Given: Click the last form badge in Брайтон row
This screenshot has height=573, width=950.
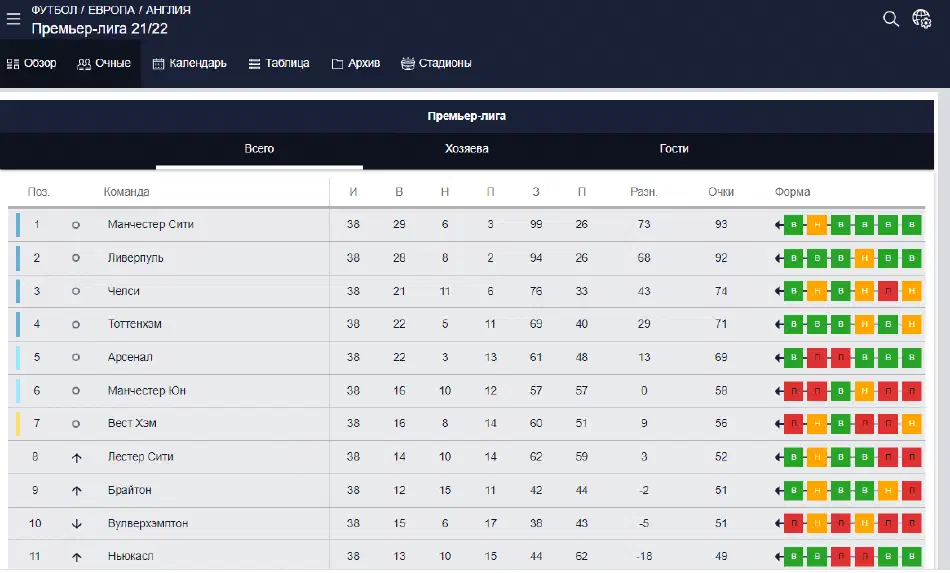Looking at the screenshot, I should 911,490.
